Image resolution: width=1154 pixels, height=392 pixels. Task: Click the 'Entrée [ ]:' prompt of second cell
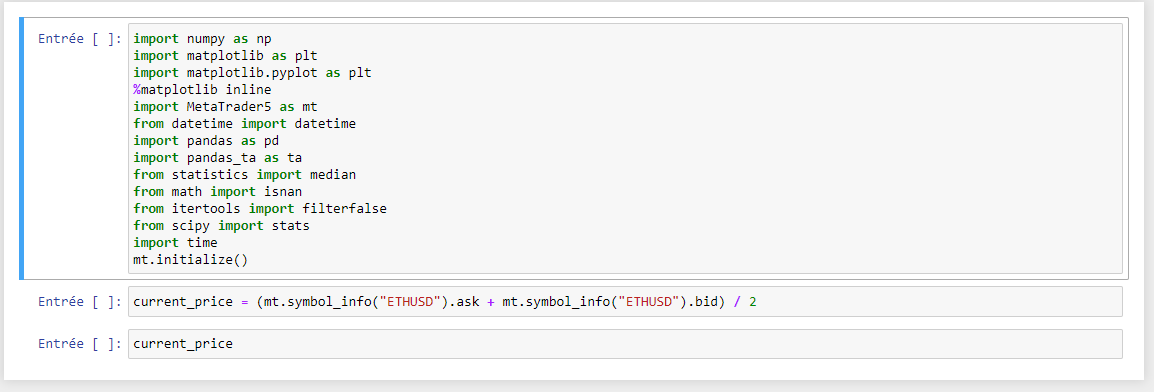(x=79, y=302)
